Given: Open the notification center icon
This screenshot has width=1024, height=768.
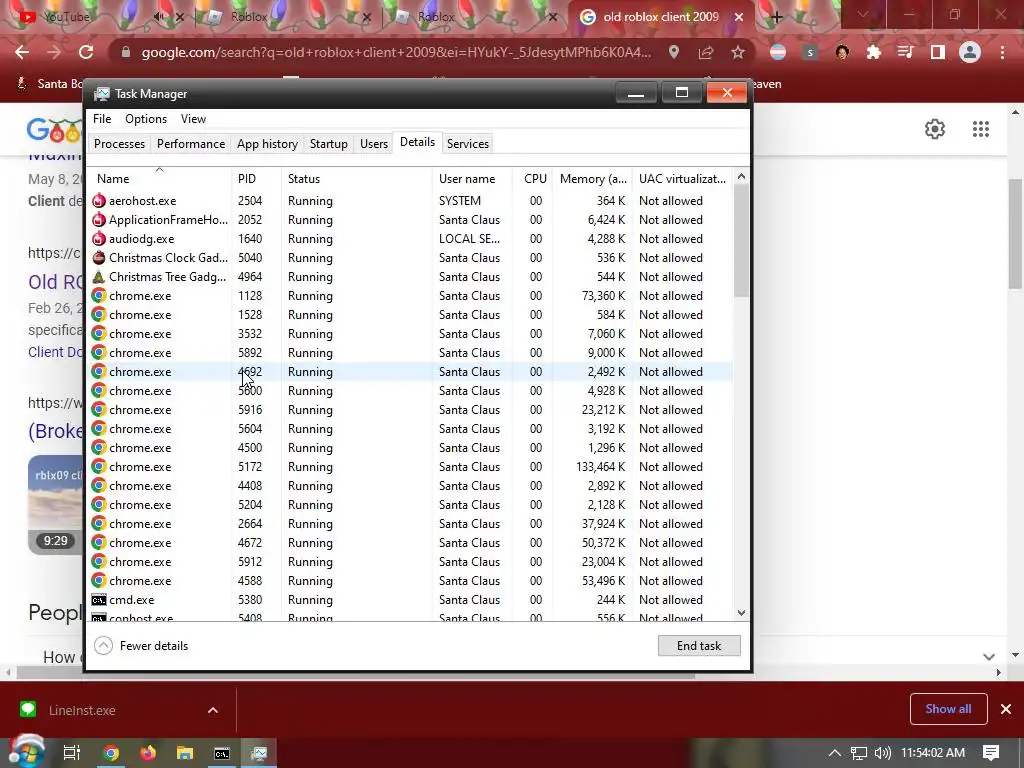Looking at the screenshot, I should [x=991, y=752].
